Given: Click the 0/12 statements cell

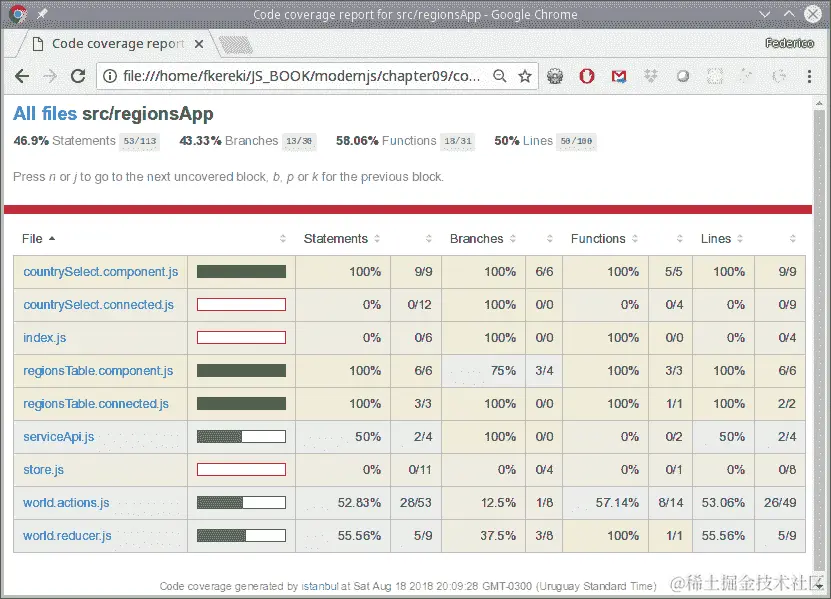Looking at the screenshot, I should coord(416,305).
